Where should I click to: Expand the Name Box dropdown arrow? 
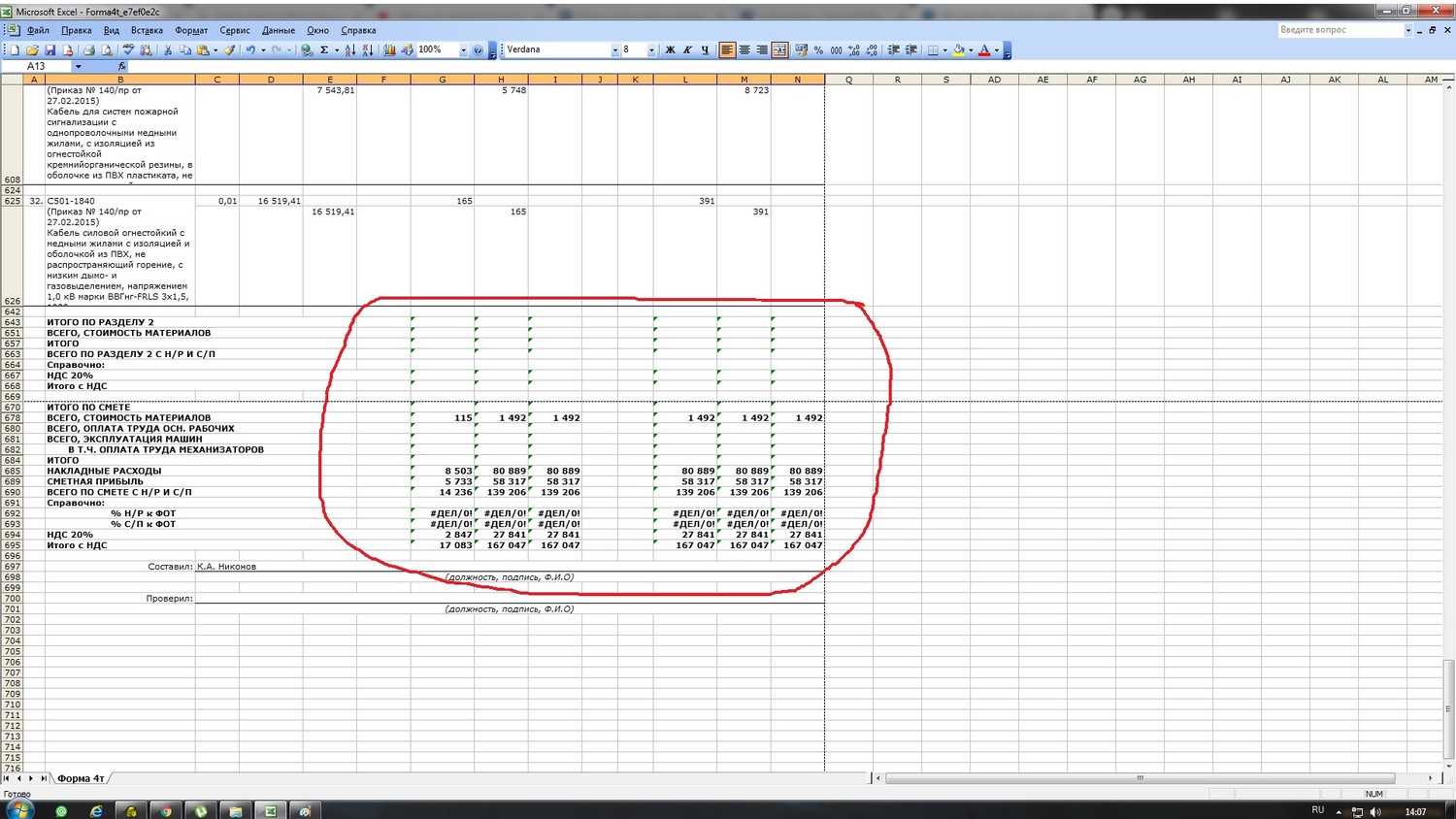[79, 67]
